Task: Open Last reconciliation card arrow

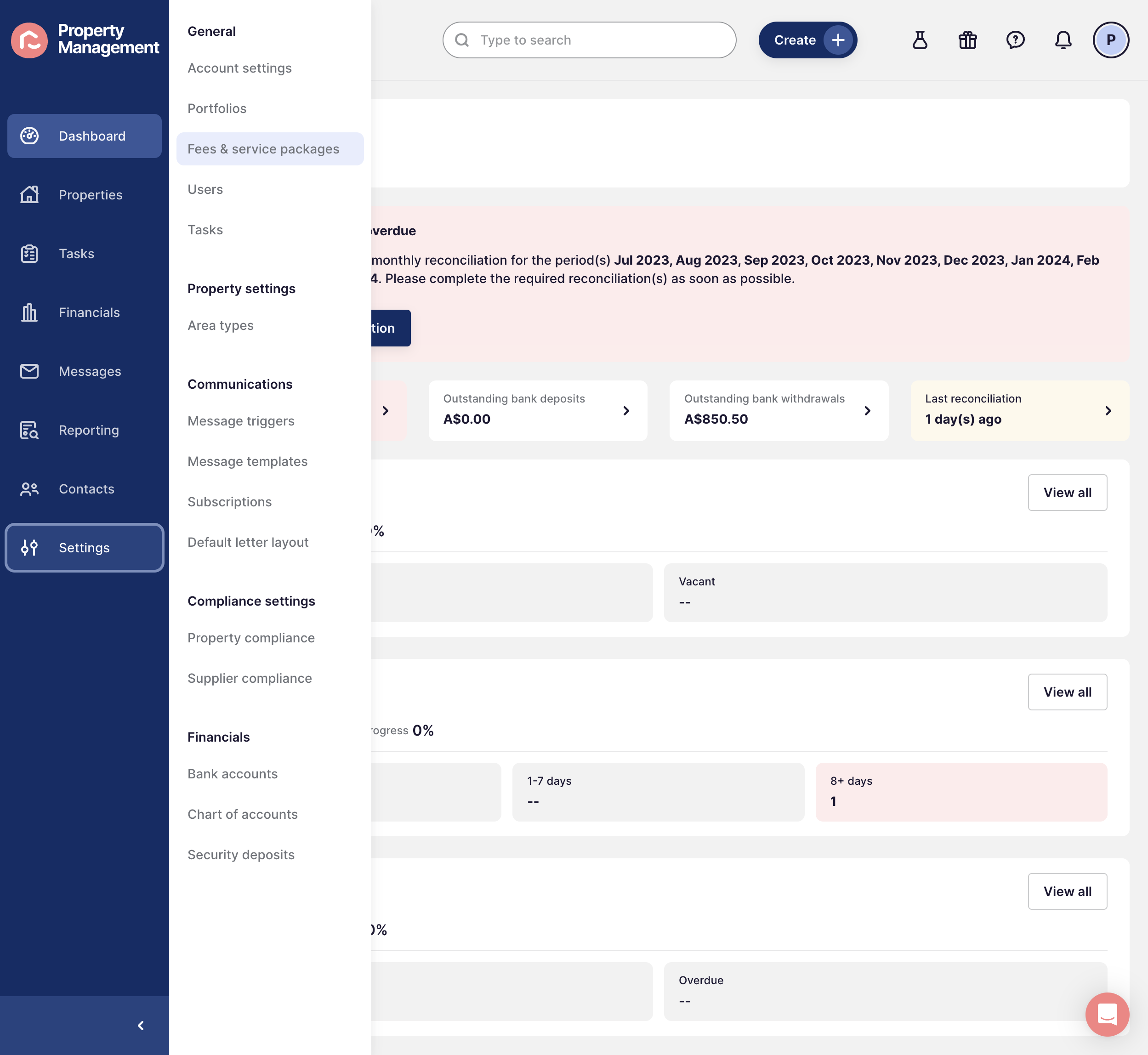Action: 1108,410
